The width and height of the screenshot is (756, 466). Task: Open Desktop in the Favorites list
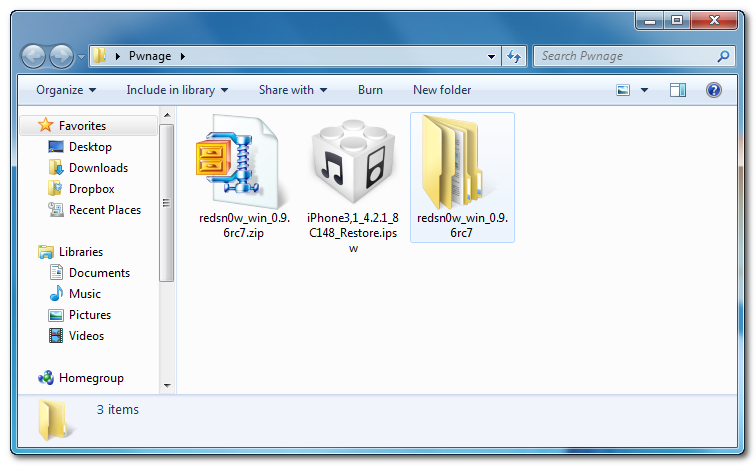tap(90, 146)
